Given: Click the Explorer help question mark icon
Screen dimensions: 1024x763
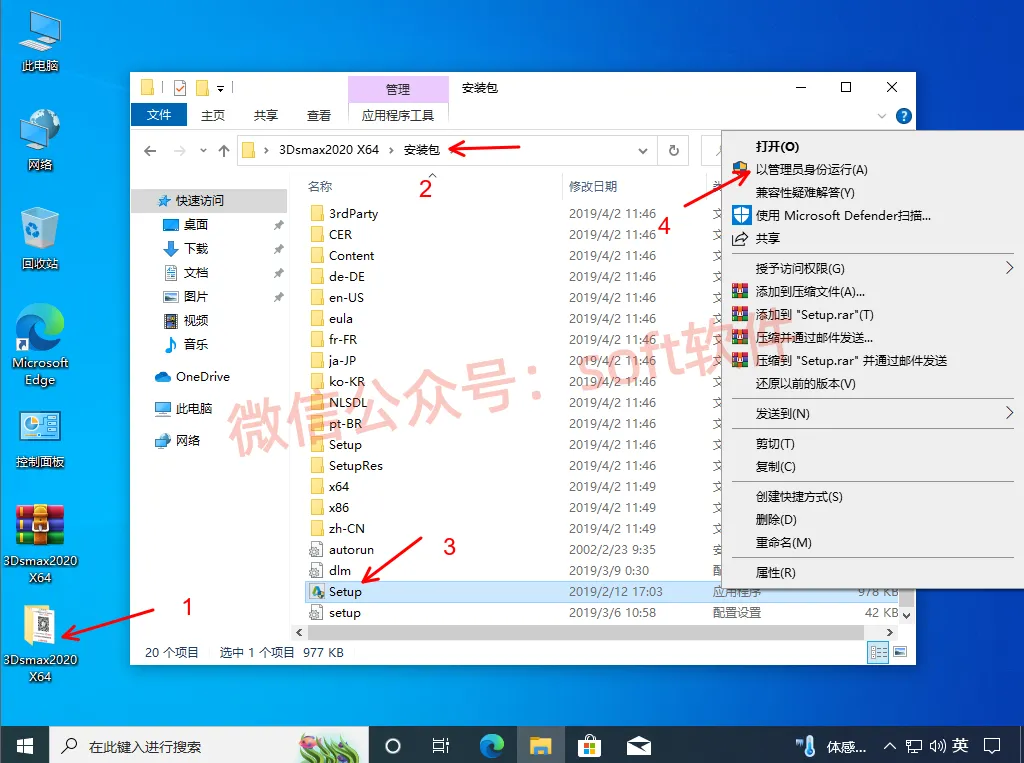Looking at the screenshot, I should 904,116.
